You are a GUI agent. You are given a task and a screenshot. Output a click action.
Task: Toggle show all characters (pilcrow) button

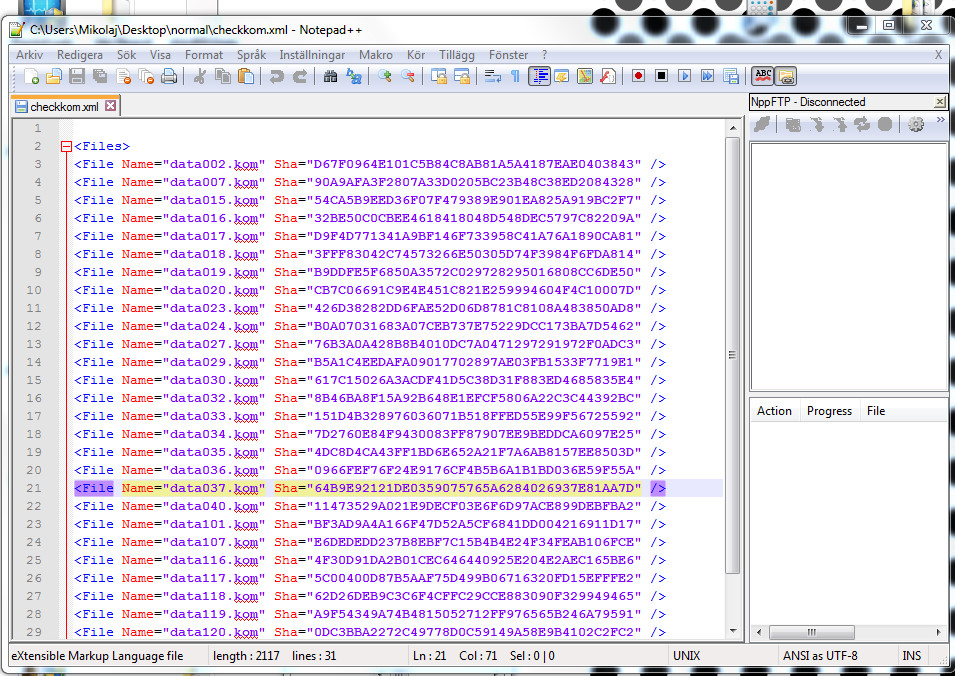(x=515, y=76)
